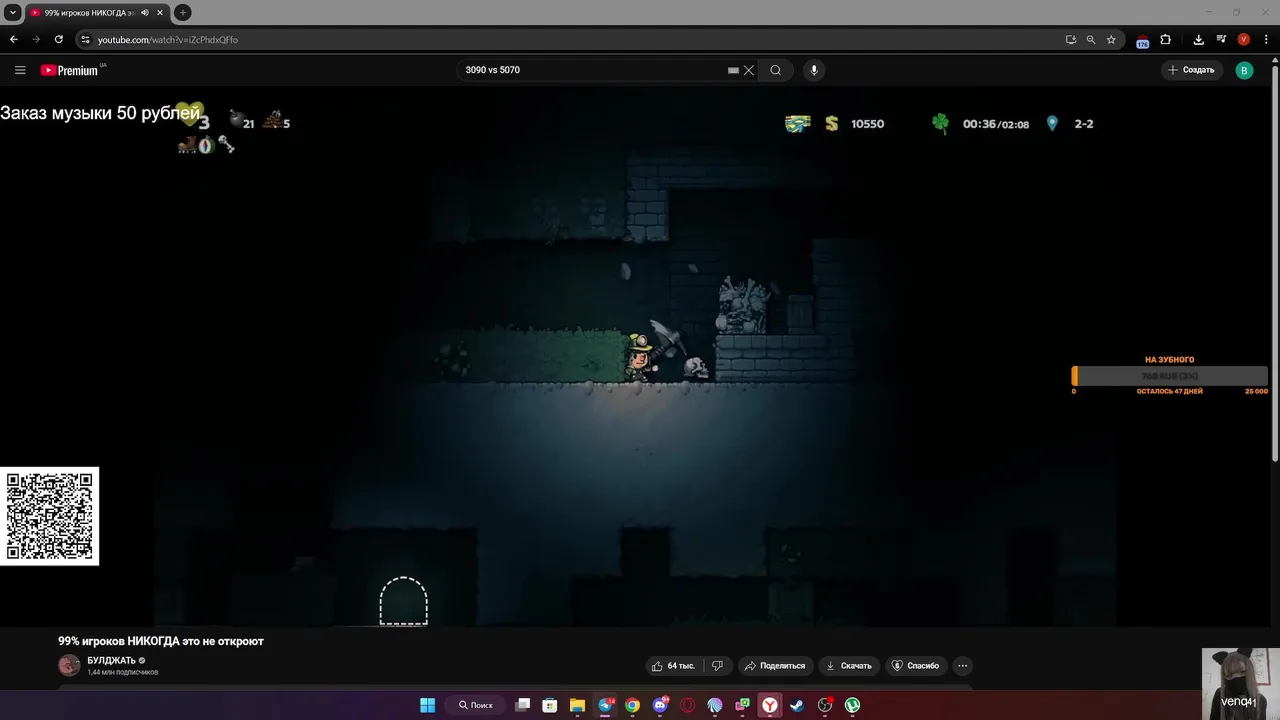Open OBS Studio from the taskbar
1280x720 pixels.
pyautogui.click(x=825, y=705)
